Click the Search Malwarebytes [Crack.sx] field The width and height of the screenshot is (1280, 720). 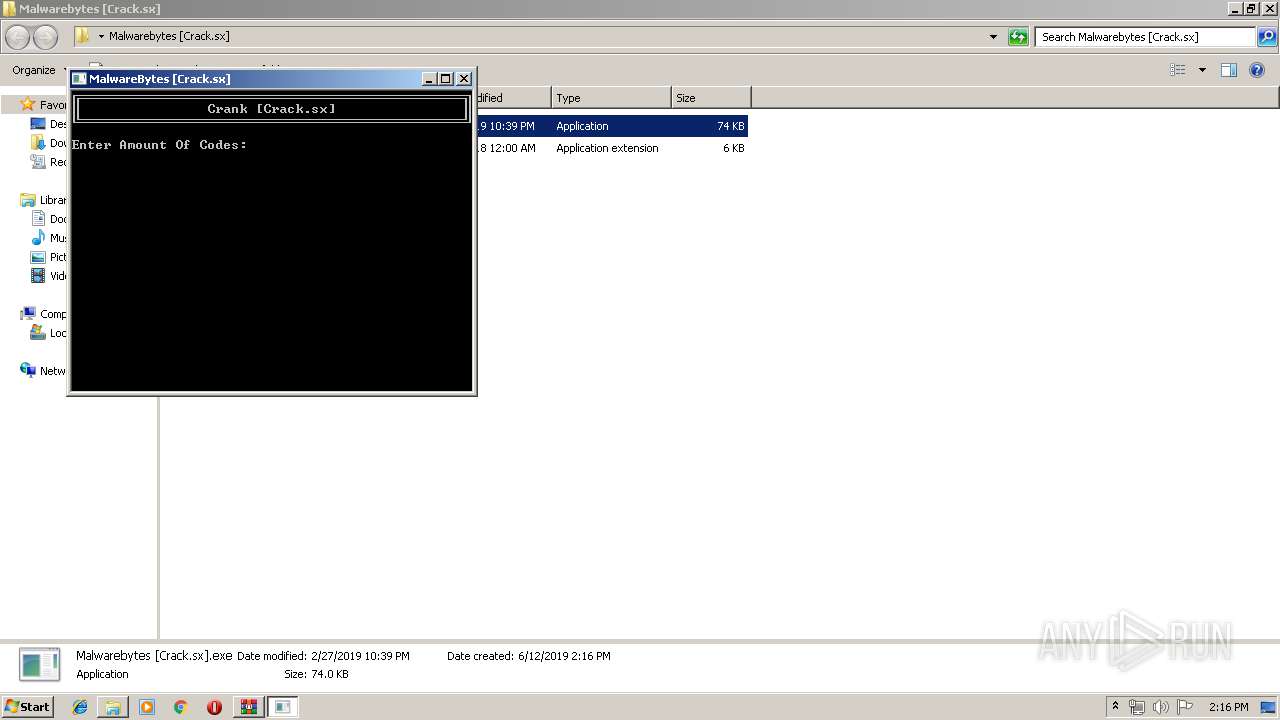click(1145, 37)
